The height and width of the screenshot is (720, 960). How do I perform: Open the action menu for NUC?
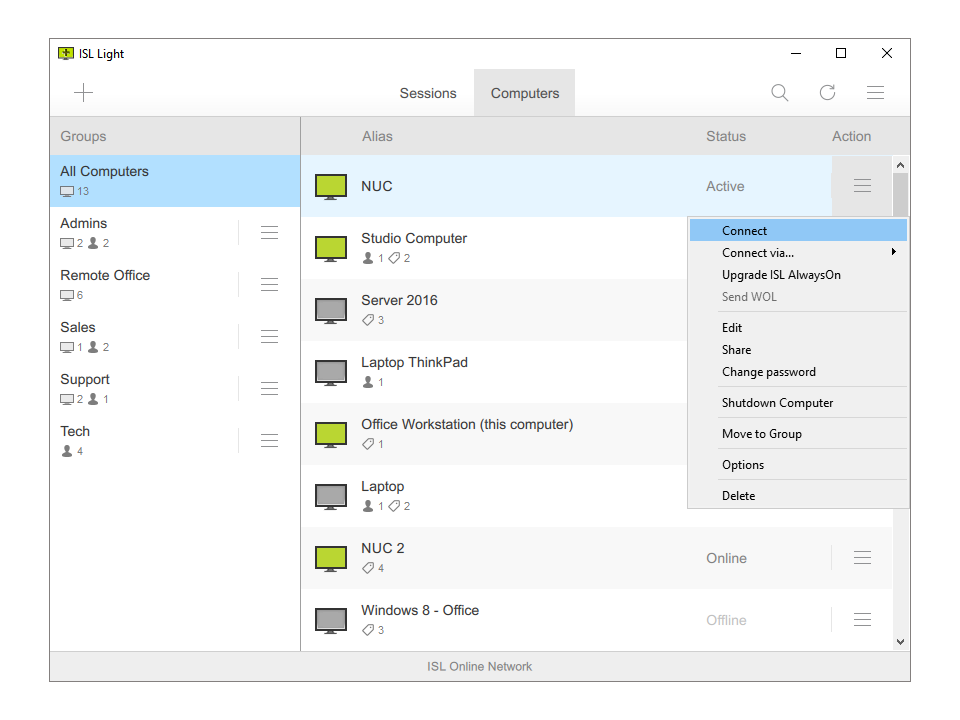[x=862, y=185]
